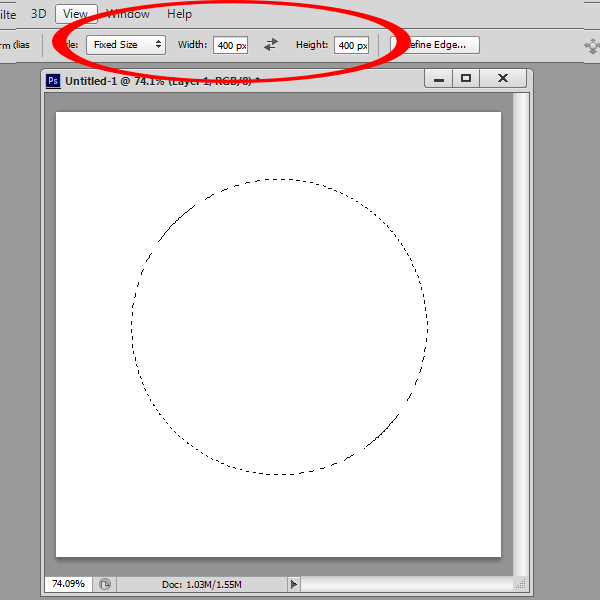This screenshot has height=600, width=600.
Task: Open the Help menu
Action: pos(180,14)
